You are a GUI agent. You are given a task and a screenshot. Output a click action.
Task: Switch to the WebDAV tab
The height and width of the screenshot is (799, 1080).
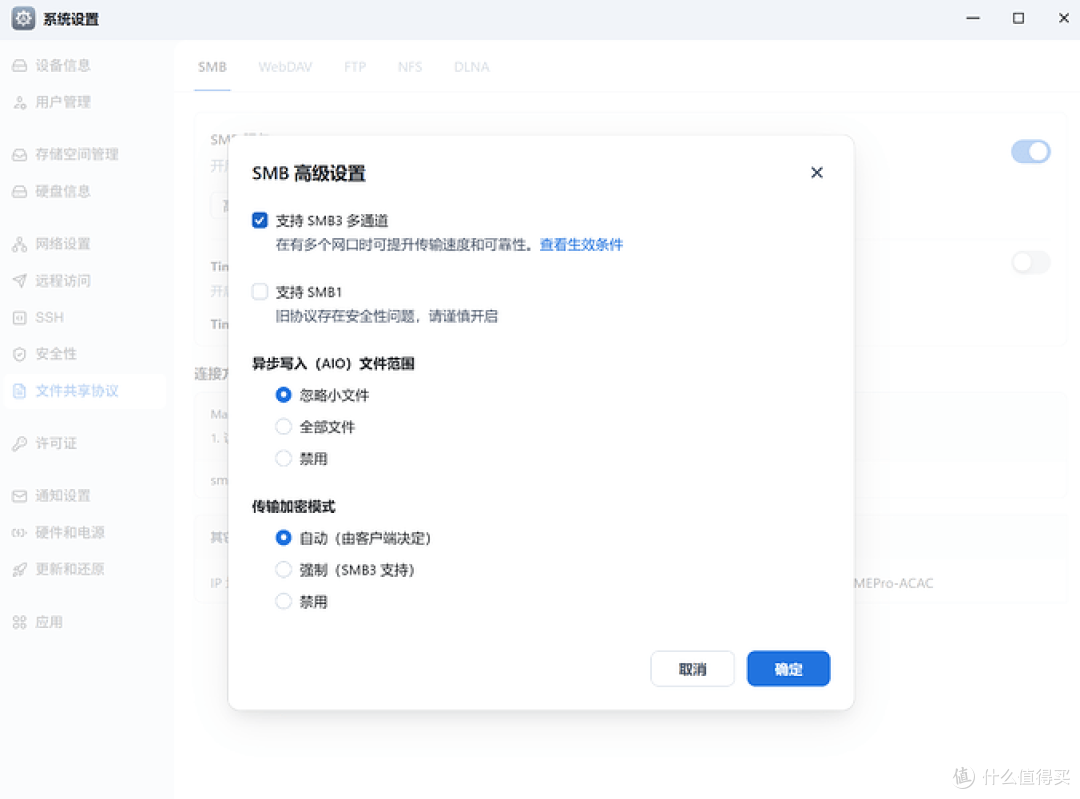point(285,66)
